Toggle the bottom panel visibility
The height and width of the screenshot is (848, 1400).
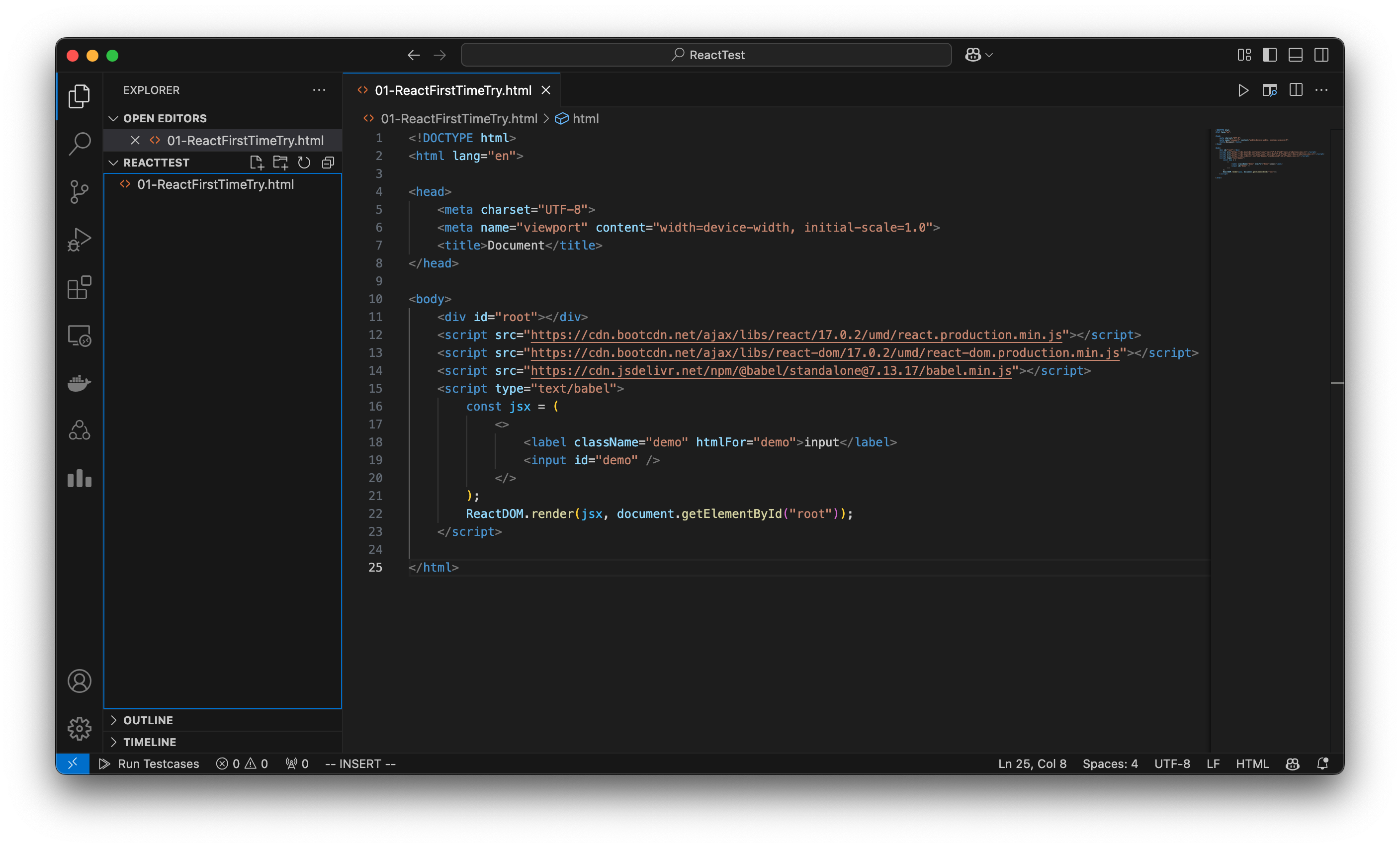point(1296,55)
